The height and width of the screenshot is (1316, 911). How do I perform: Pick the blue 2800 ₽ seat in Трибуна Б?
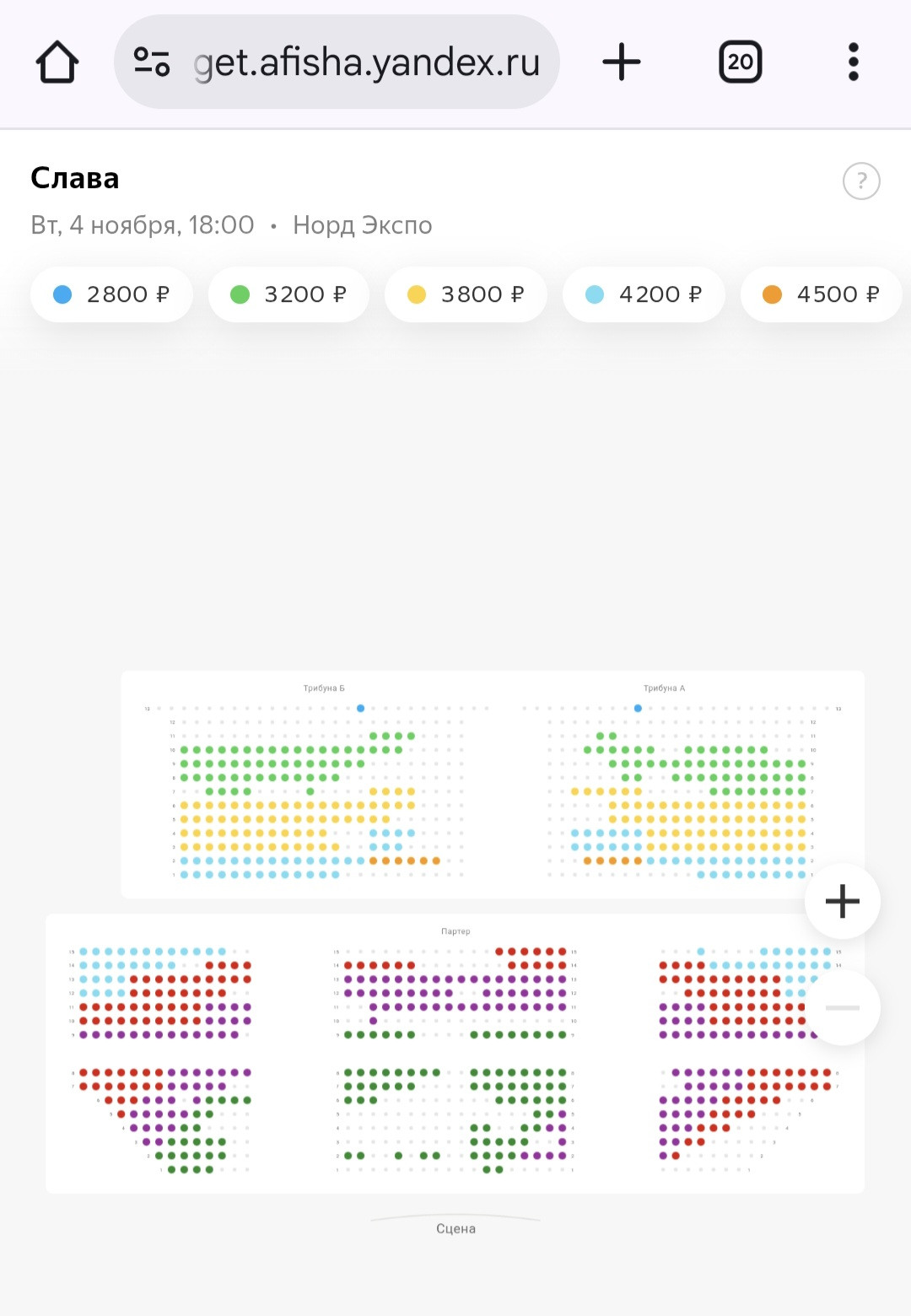(360, 709)
